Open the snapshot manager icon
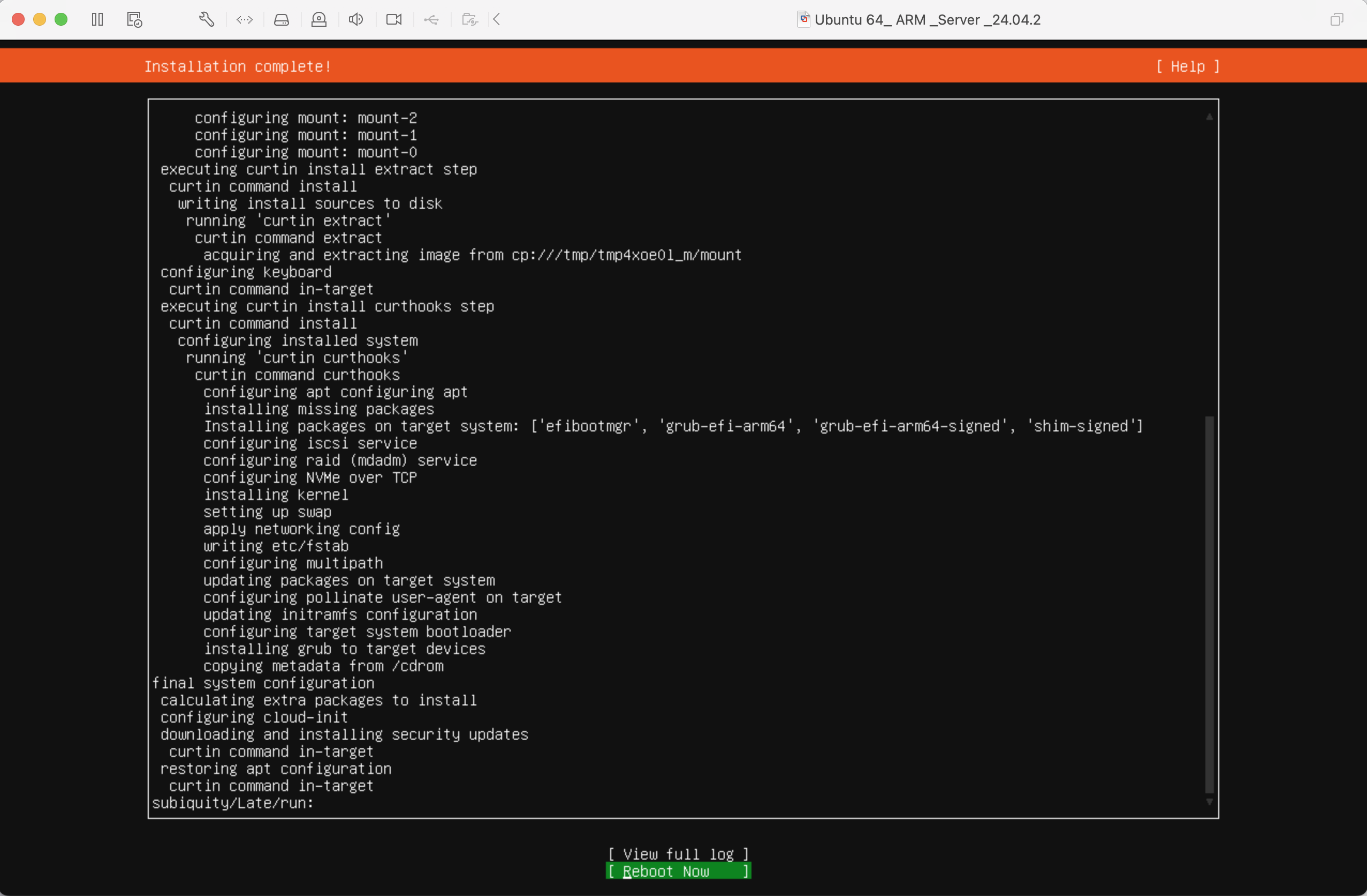1367x896 pixels. [x=134, y=19]
